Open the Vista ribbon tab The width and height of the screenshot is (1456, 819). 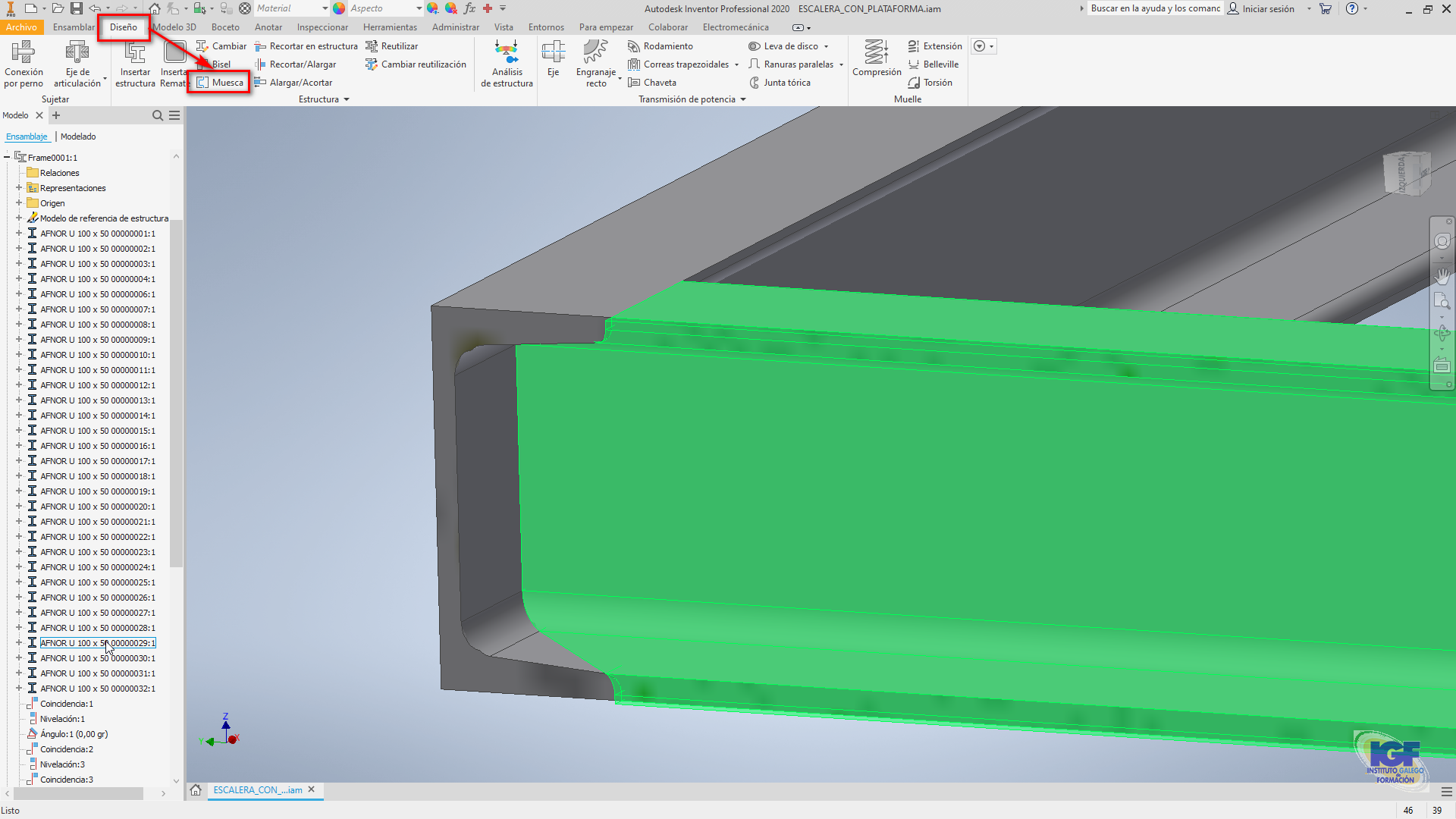click(504, 27)
